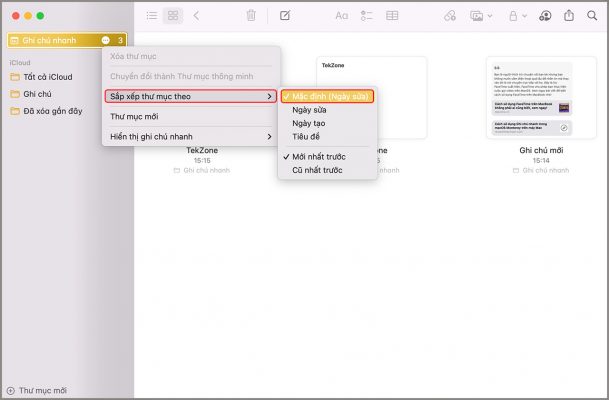This screenshot has width=609, height=400.
Task: Insert a checklist using toolbar icon
Action: [x=366, y=16]
